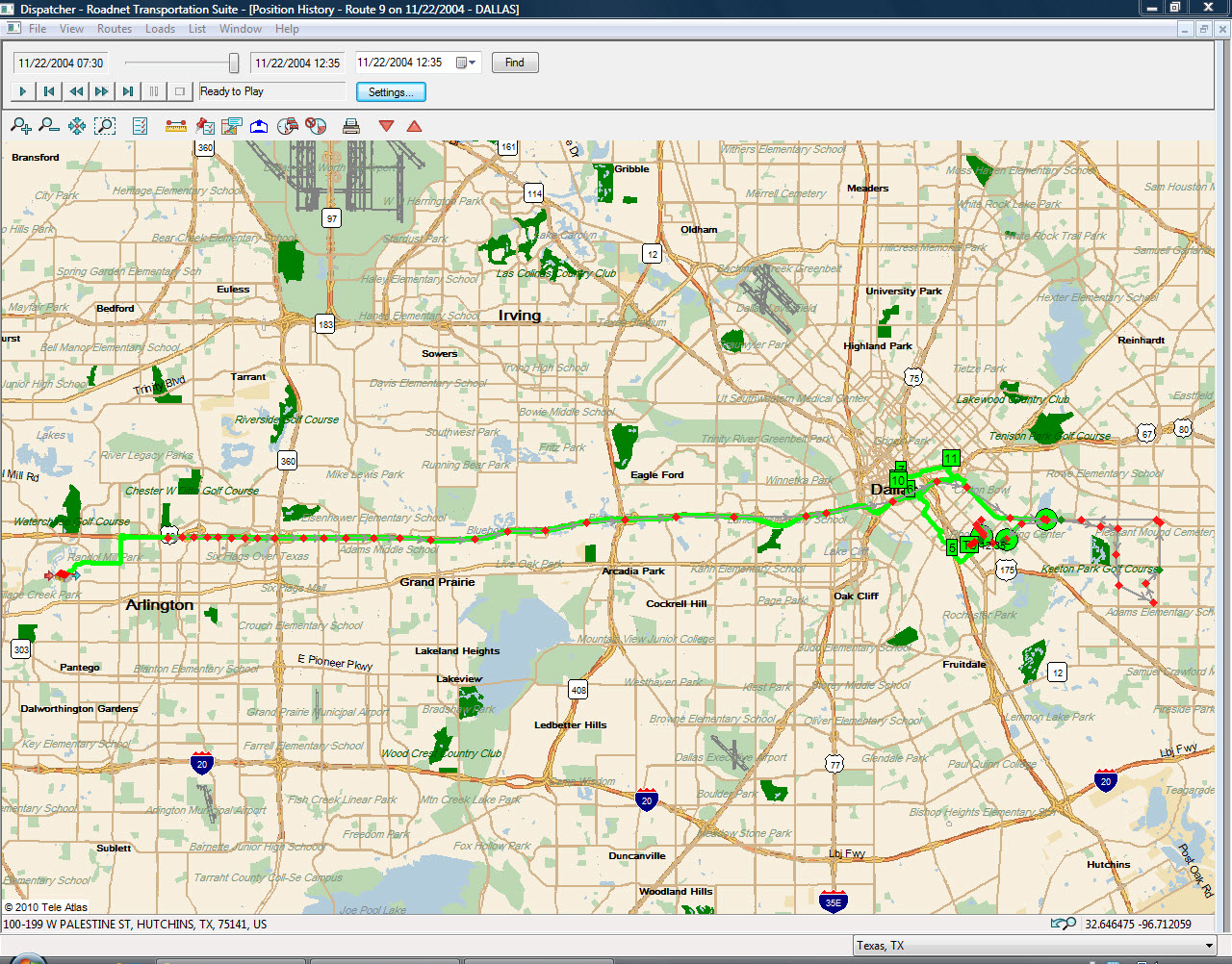Select the measure distance ruler tool
The image size is (1232, 964).
[x=176, y=126]
